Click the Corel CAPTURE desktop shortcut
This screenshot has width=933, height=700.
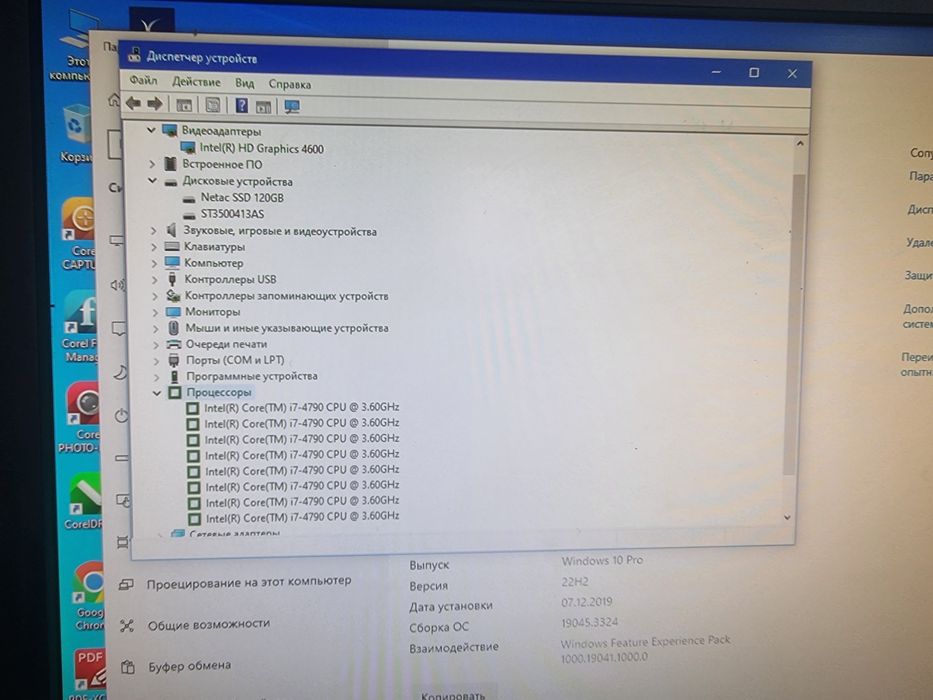pyautogui.click(x=79, y=233)
